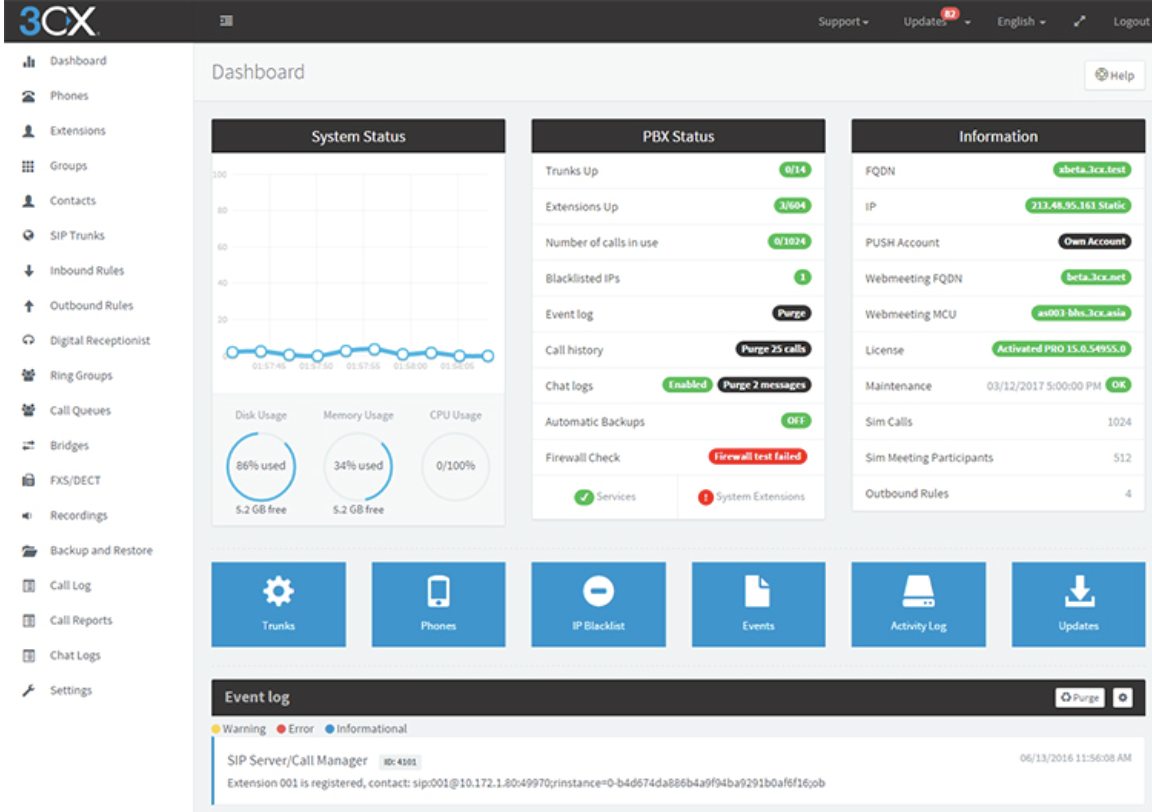Open the Activity Log tile
Screen dimensions: 1152x812
coord(918,604)
